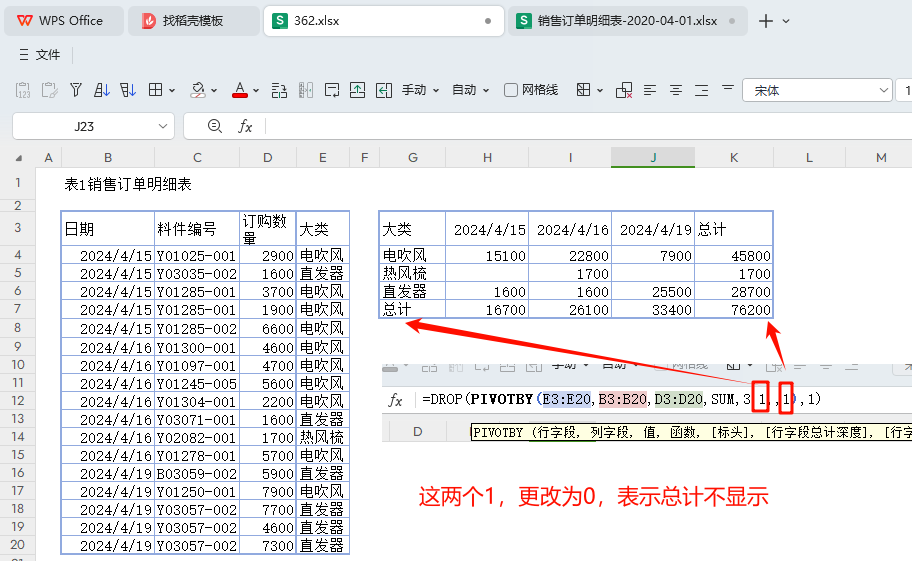
Task: Click the paste-format clipboard brush icon
Action: [x=49, y=90]
